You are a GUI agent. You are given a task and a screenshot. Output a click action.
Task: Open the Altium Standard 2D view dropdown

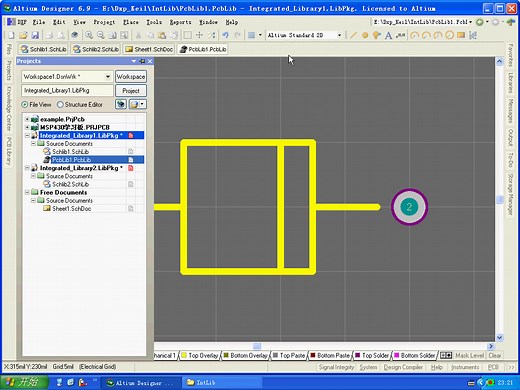click(339, 35)
